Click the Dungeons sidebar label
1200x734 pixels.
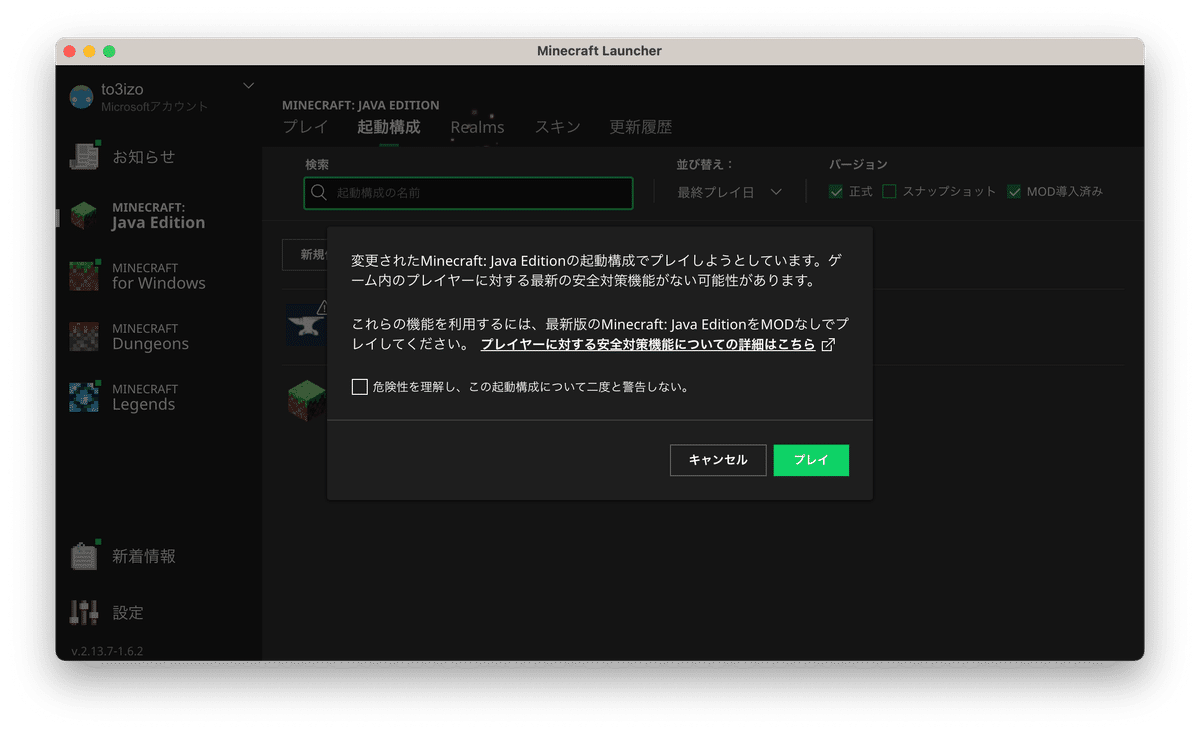150,344
